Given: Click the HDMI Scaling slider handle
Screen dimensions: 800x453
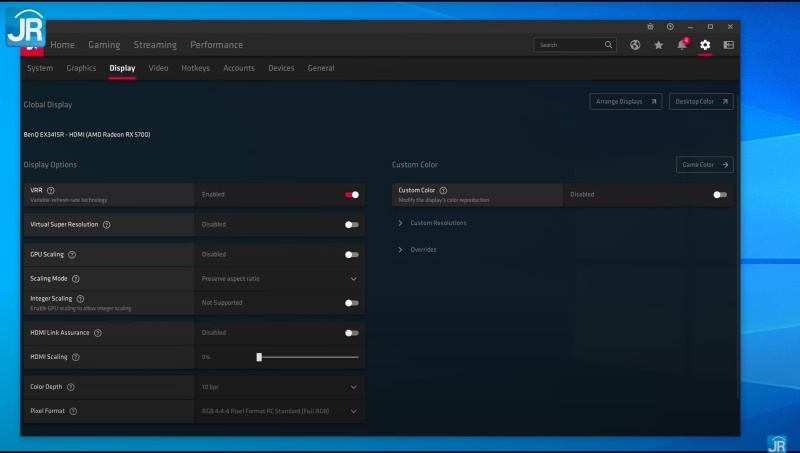Looking at the screenshot, I should coord(259,357).
